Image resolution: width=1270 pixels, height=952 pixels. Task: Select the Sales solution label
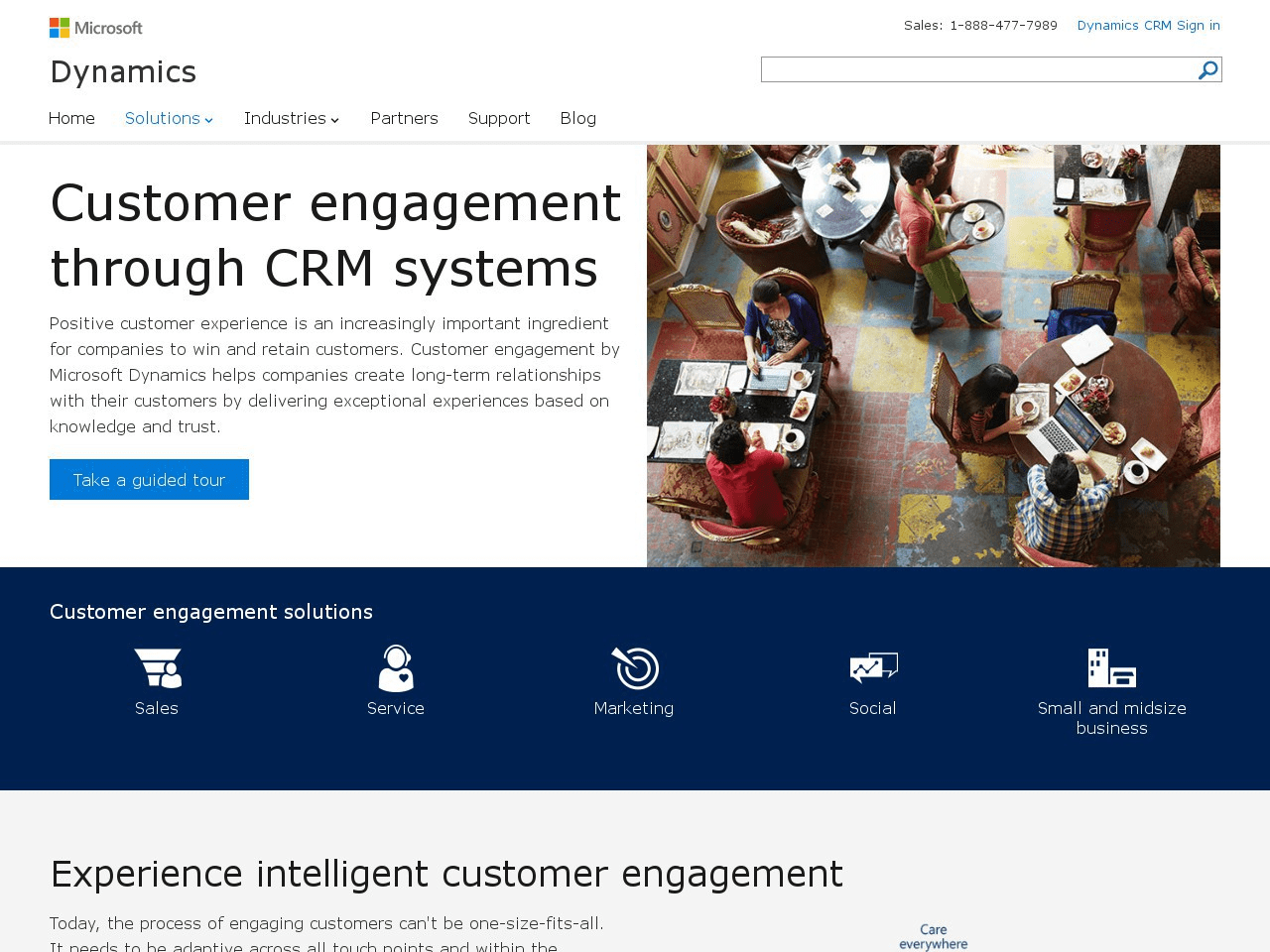tap(157, 708)
